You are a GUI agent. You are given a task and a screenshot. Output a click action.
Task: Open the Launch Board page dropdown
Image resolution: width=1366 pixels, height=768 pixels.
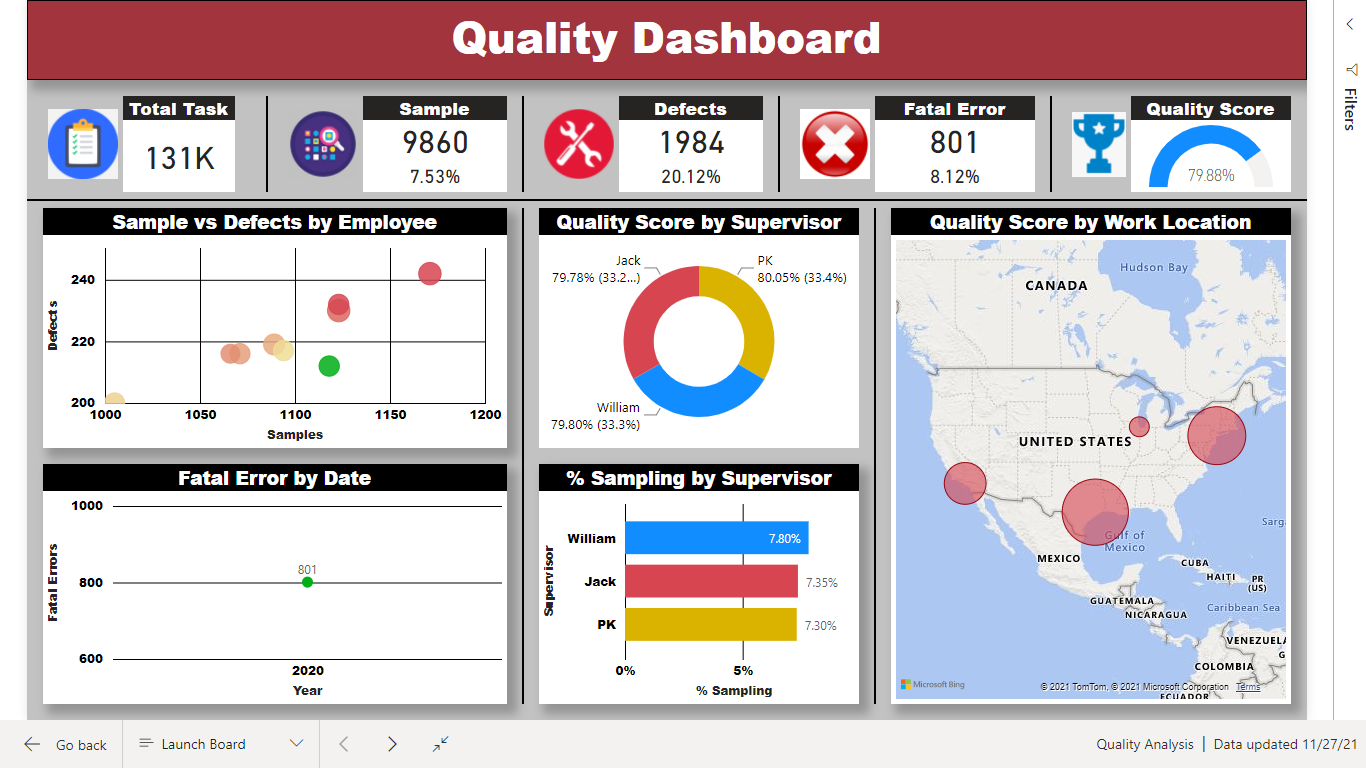(295, 744)
